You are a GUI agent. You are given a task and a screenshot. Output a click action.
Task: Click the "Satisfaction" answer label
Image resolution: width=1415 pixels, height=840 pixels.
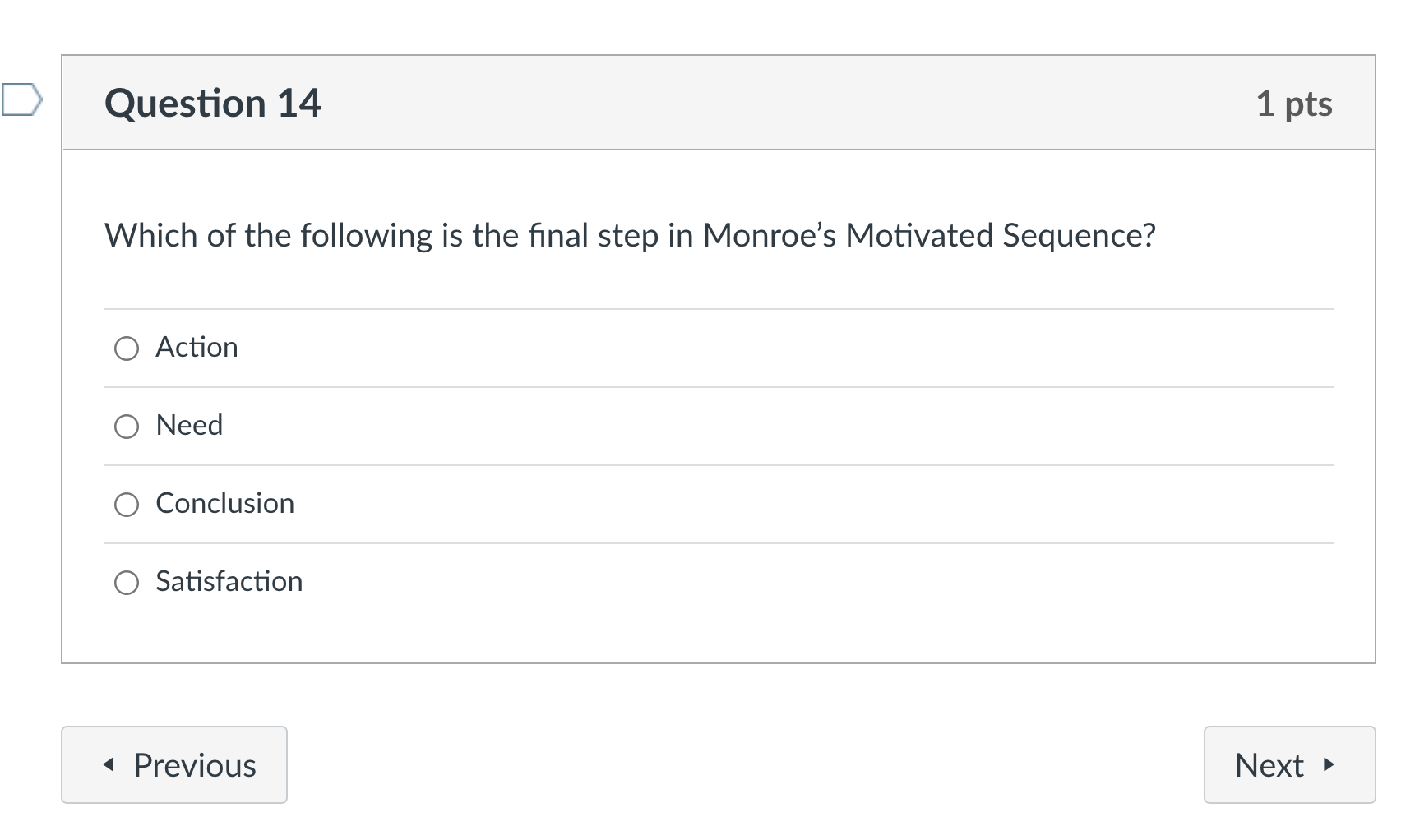tap(229, 581)
